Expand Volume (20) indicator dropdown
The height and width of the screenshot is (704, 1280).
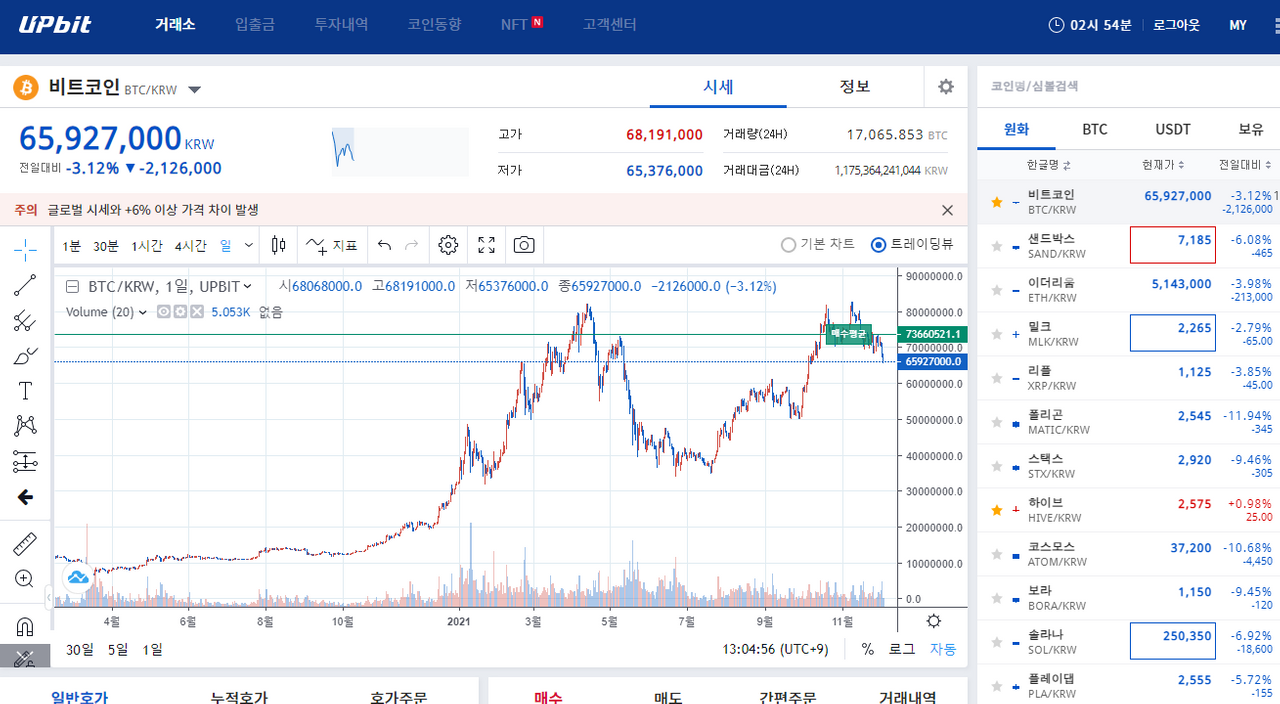point(143,312)
